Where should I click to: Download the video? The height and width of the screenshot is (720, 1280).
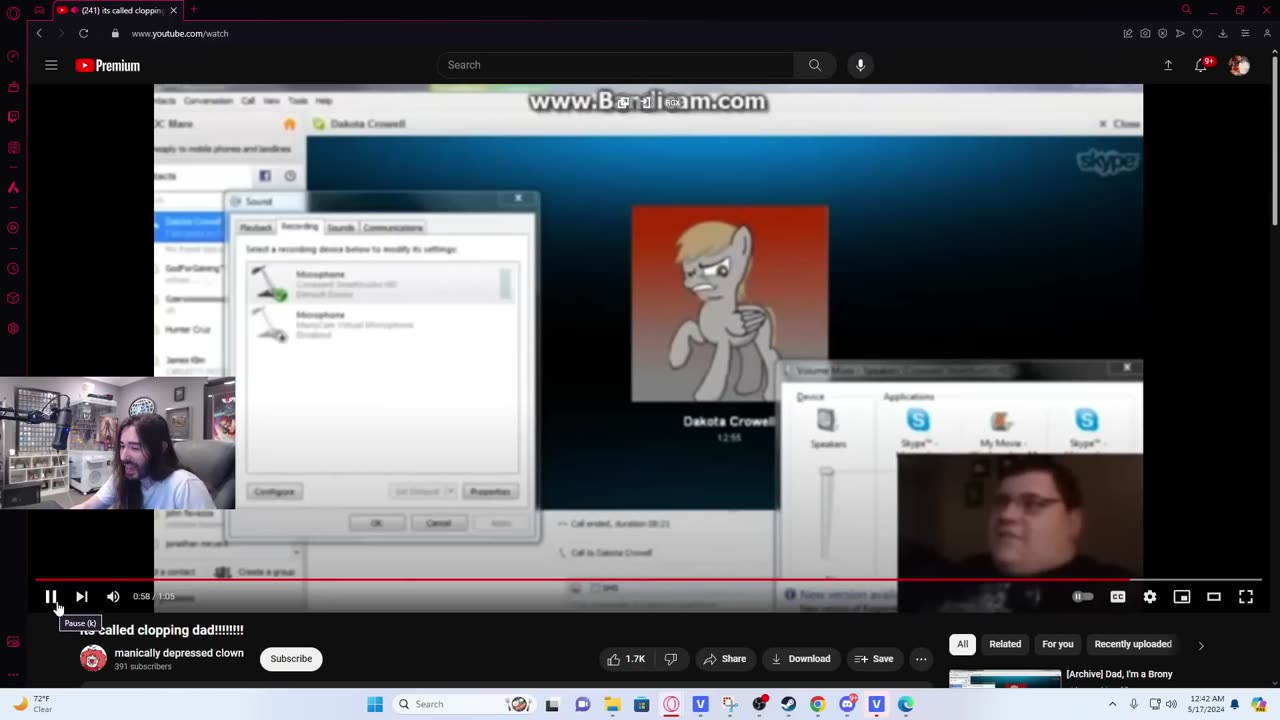pos(800,659)
